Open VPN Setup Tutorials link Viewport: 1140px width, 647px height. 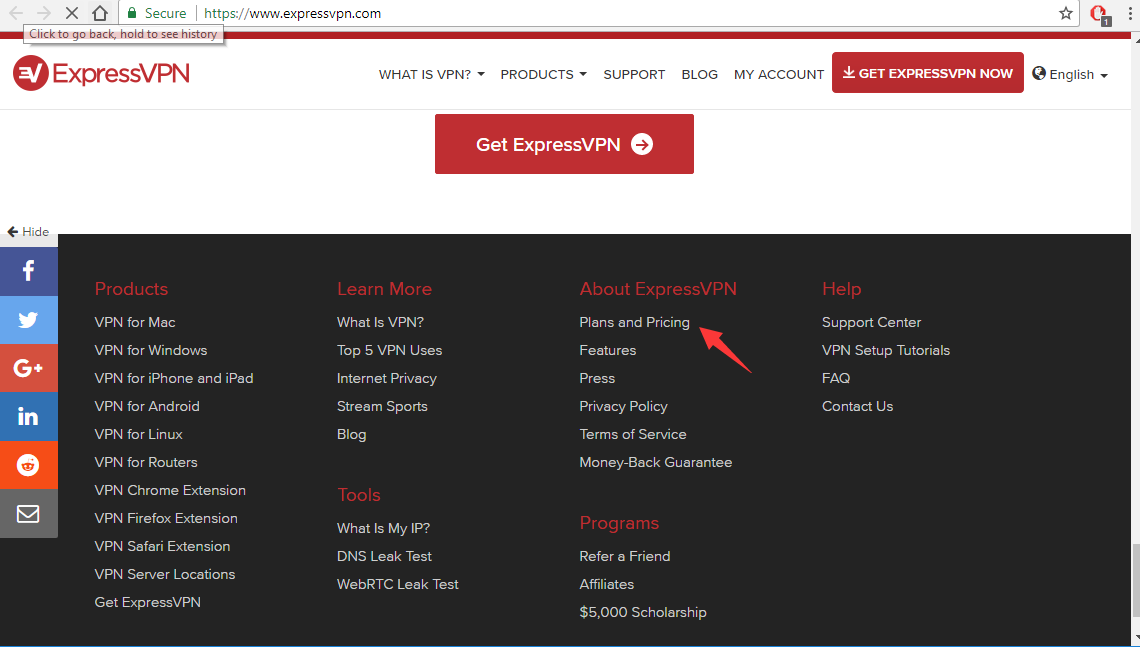click(x=886, y=350)
